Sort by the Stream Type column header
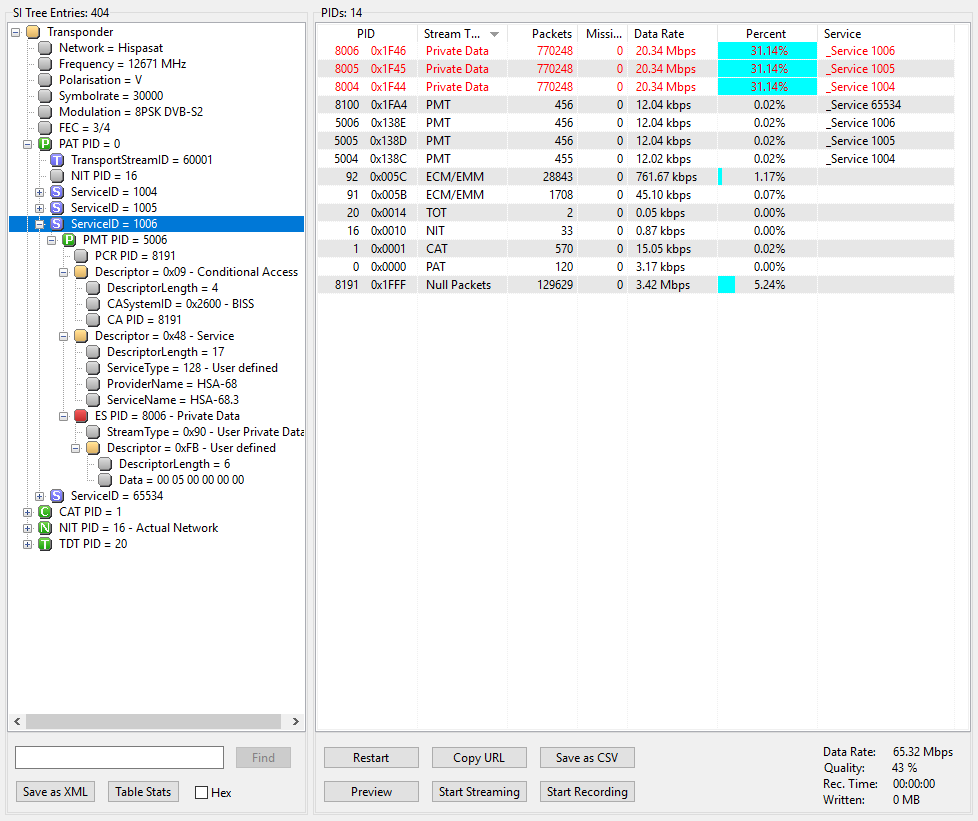Screen dimensions: 978x821 click(462, 34)
